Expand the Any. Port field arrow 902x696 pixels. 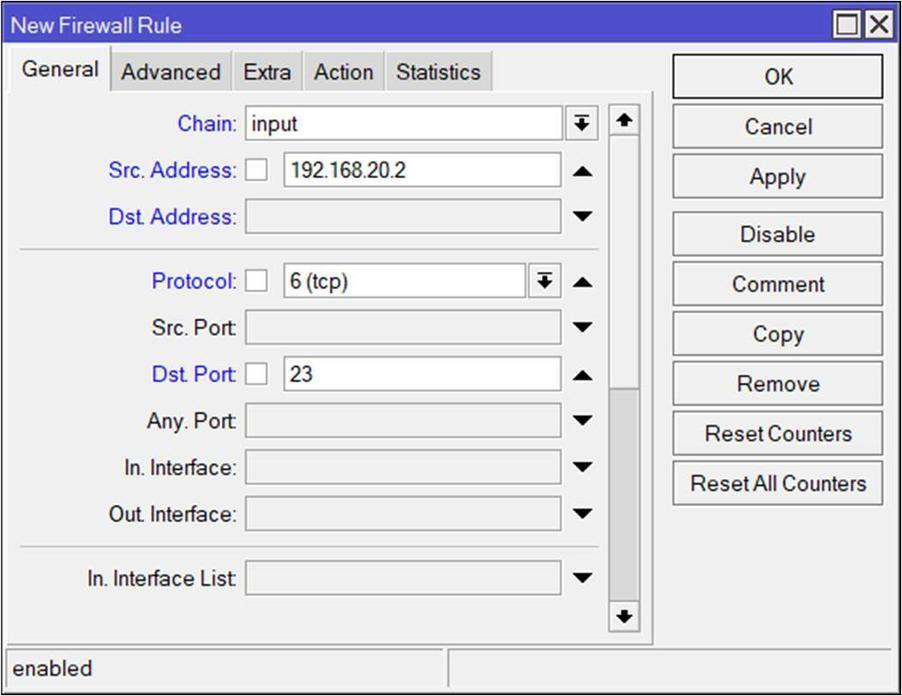coord(582,421)
